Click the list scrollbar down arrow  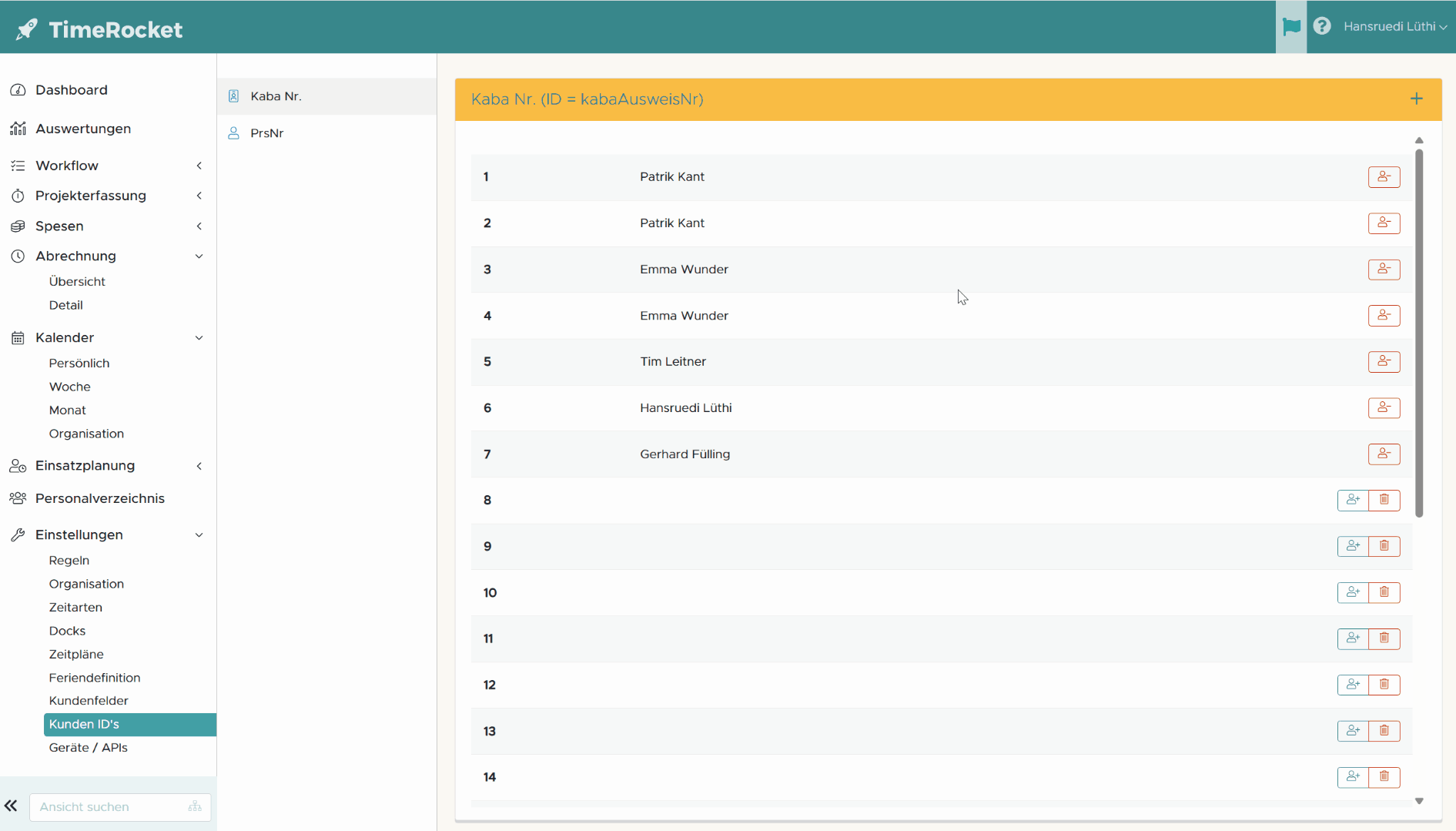(x=1419, y=801)
